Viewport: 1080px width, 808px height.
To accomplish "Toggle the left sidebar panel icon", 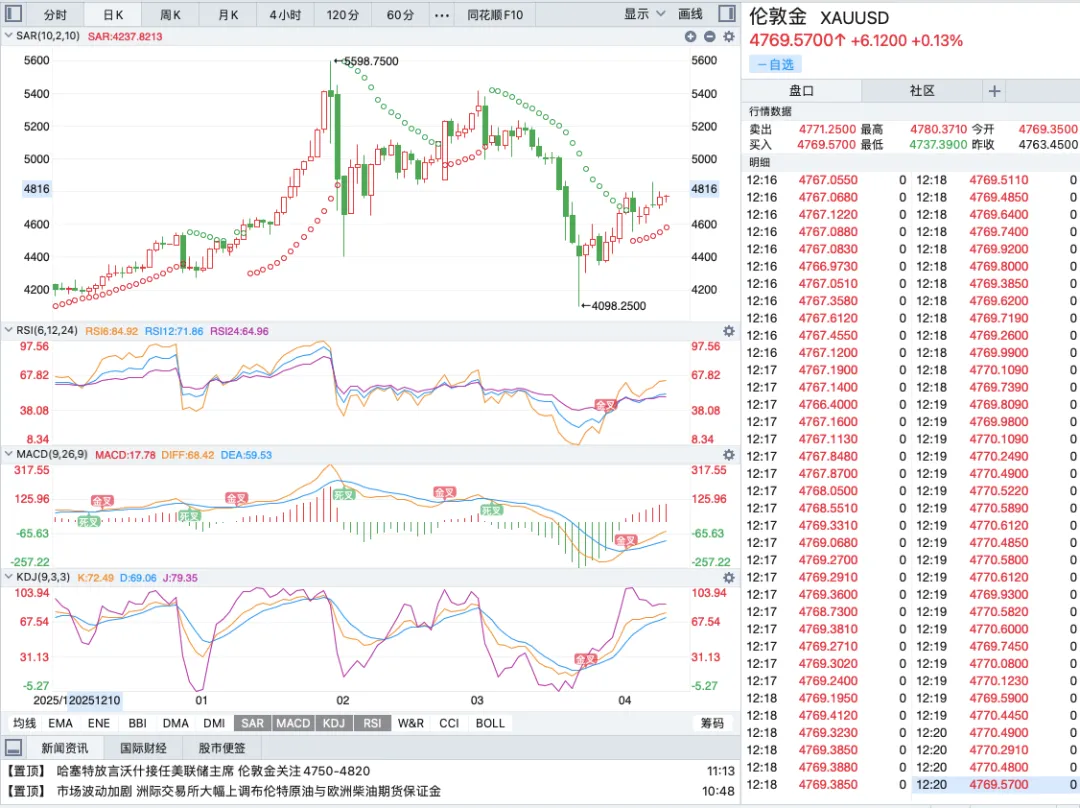I will click(13, 14).
